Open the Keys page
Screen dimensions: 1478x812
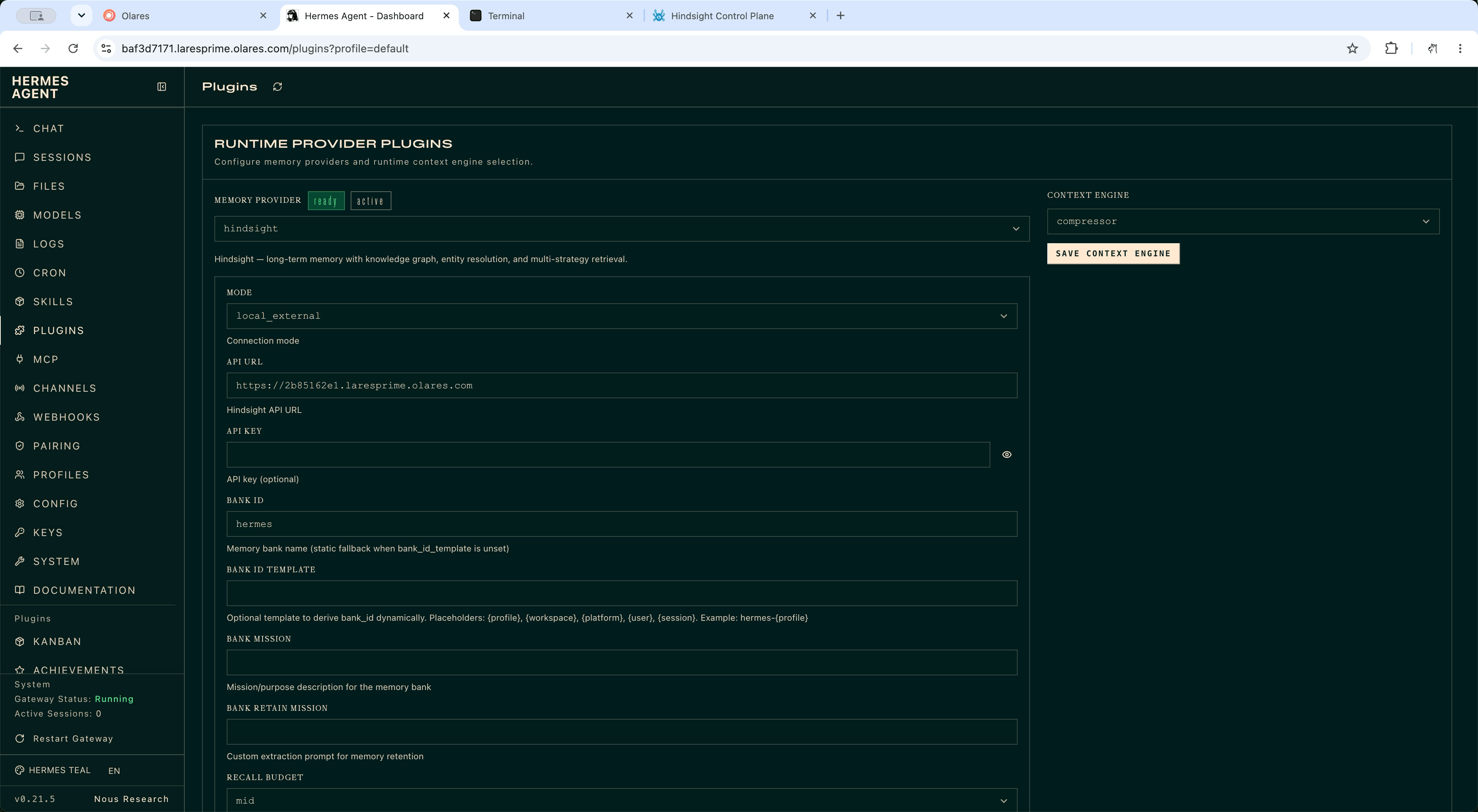click(x=92, y=533)
